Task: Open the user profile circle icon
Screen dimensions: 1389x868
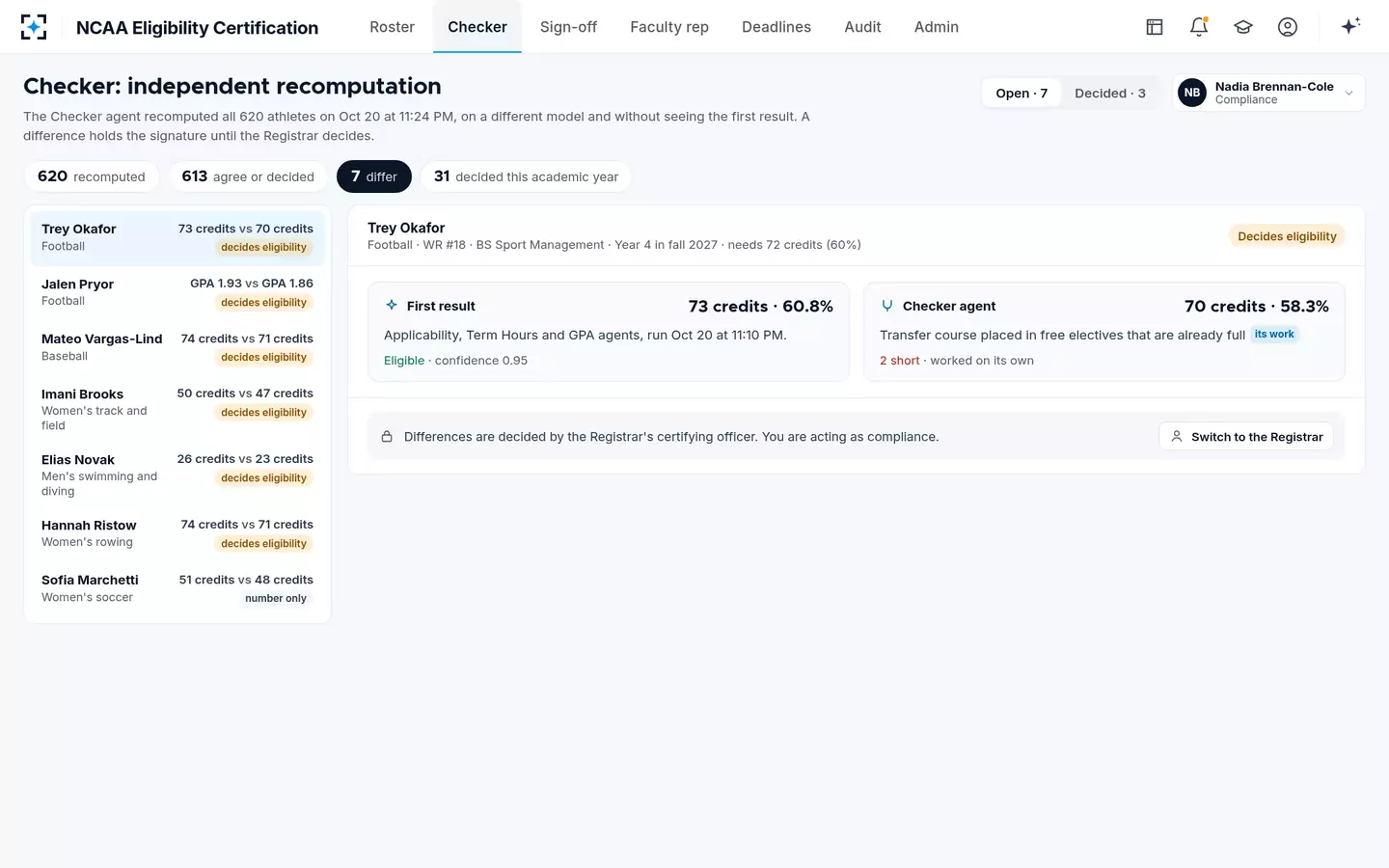Action: 1288,27
